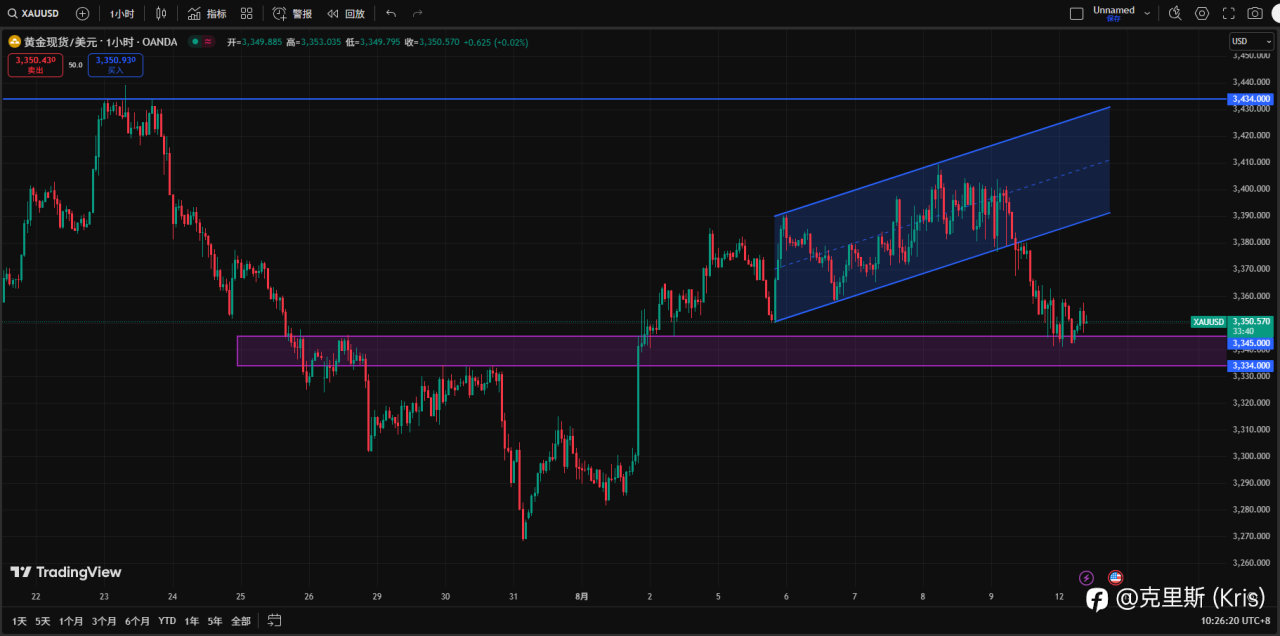
Task: Expand the Unnamed layout dropdown arrow
Action: click(x=1147, y=13)
